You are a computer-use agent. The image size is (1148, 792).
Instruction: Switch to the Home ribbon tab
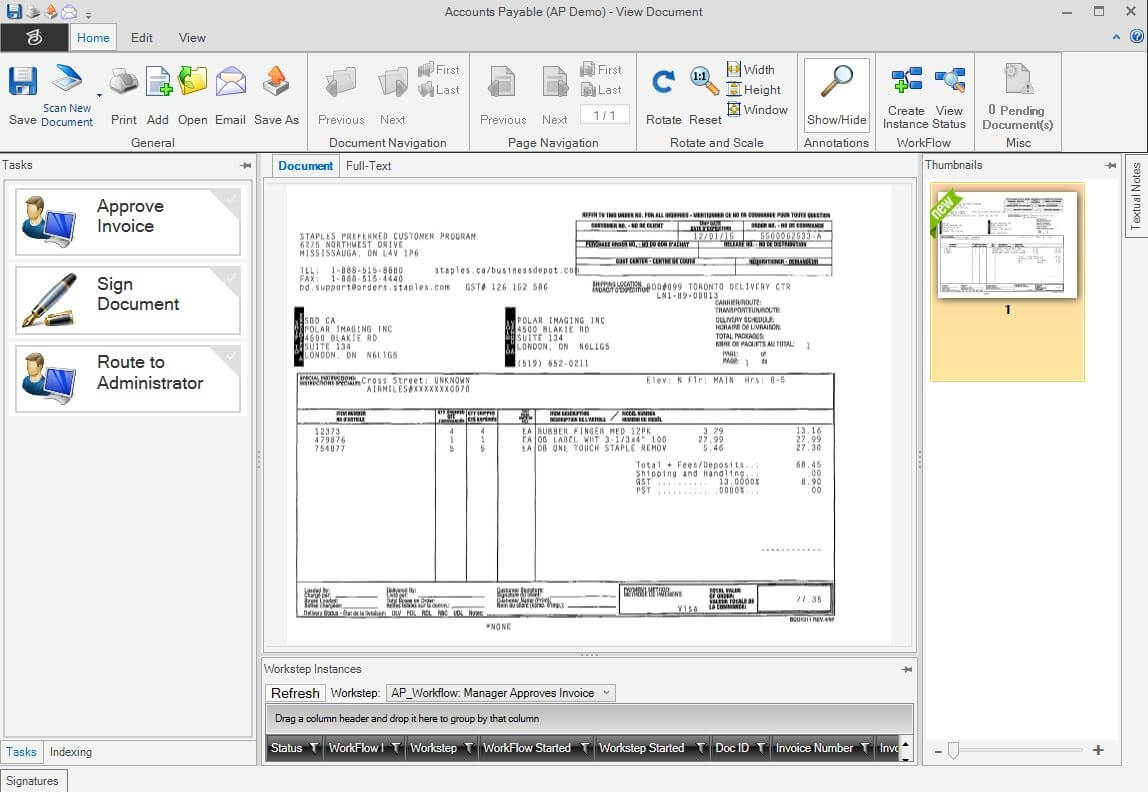93,37
